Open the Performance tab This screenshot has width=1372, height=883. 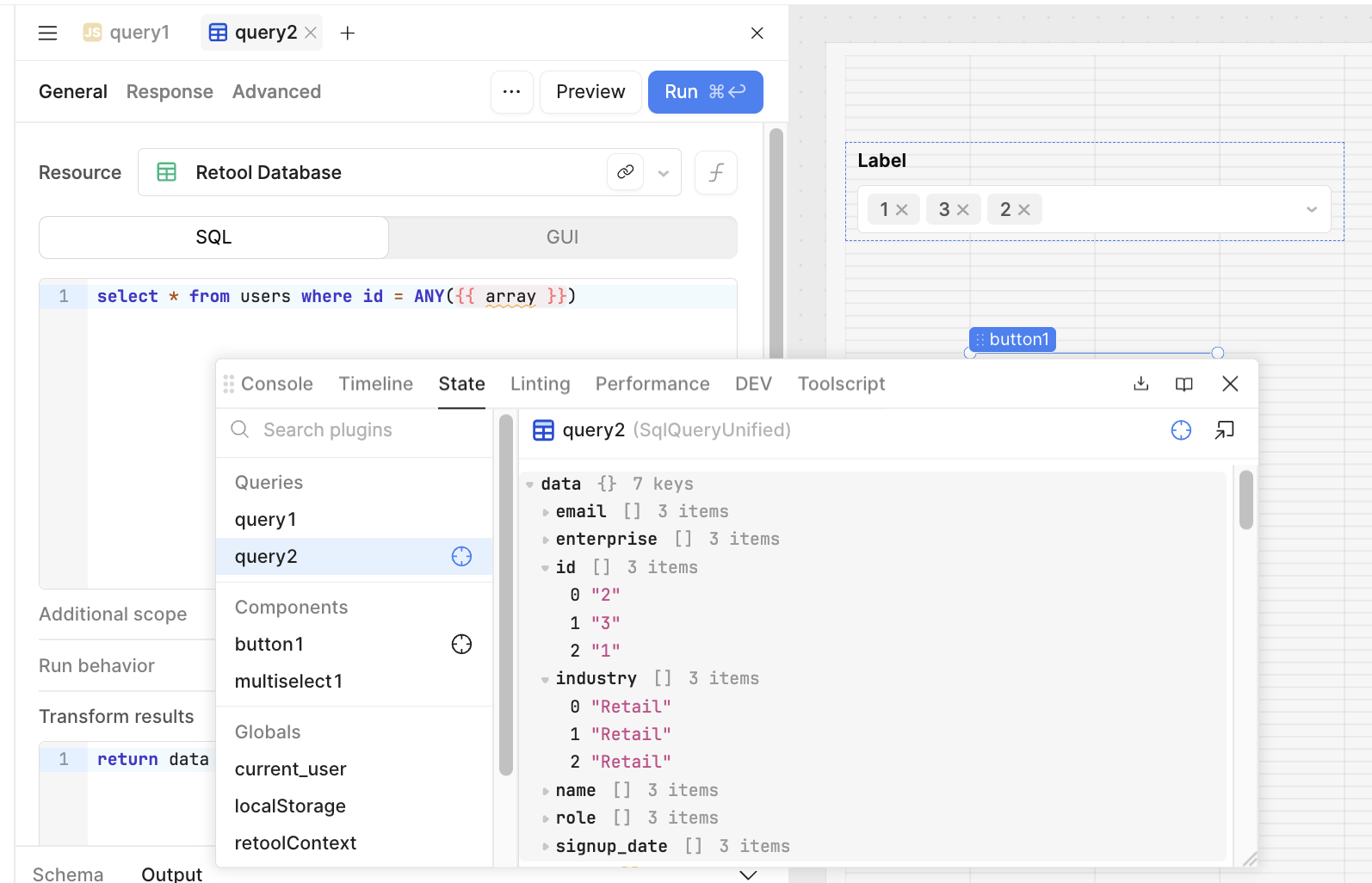click(x=652, y=384)
